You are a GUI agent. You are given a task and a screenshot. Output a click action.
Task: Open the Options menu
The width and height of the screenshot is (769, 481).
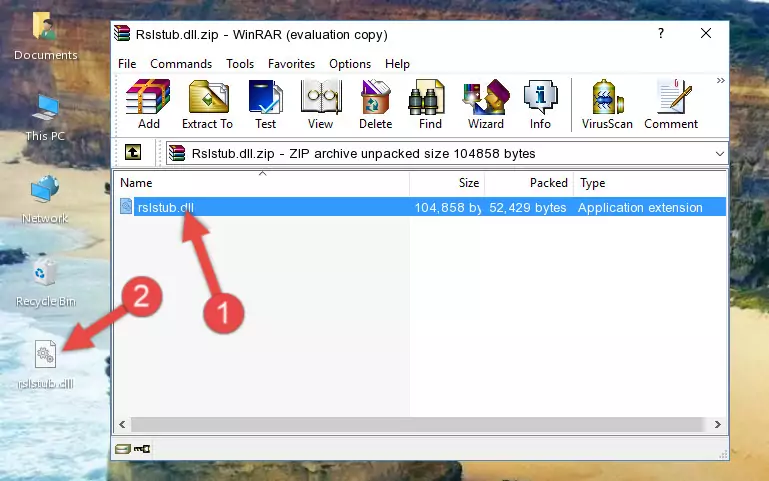[350, 64]
